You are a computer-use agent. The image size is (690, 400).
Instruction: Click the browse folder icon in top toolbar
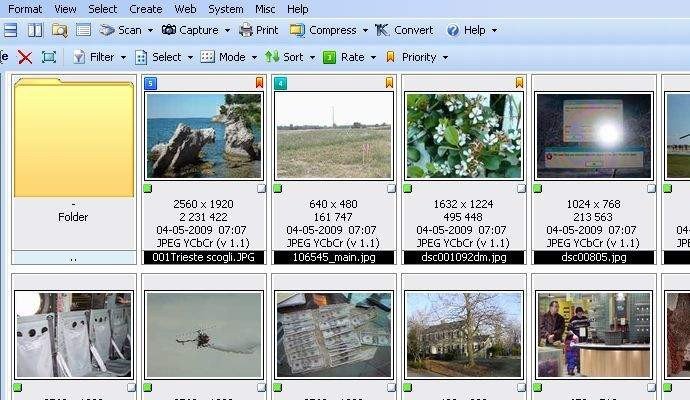tap(59, 30)
